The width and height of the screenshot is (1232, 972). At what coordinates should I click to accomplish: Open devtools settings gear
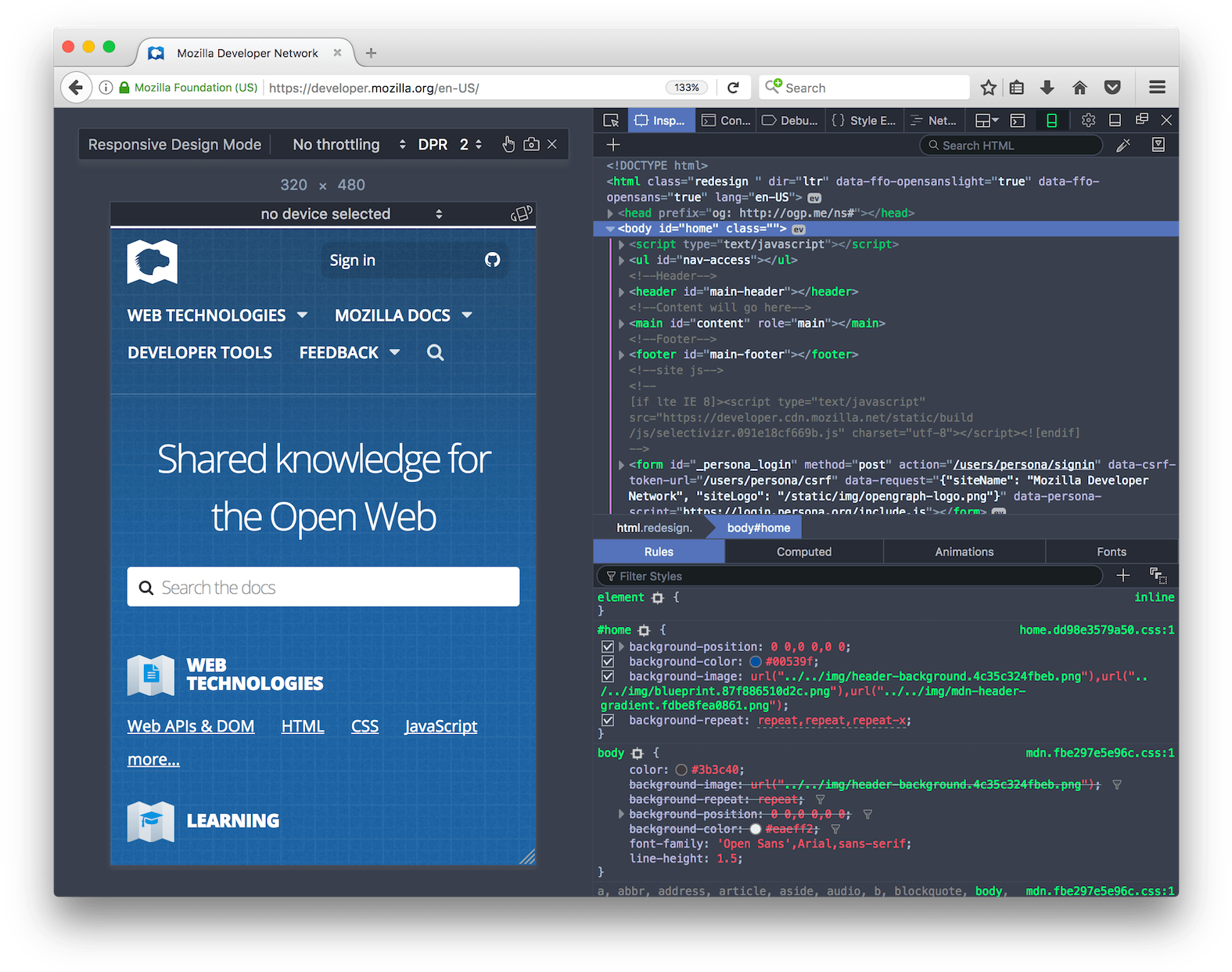coord(1088,121)
